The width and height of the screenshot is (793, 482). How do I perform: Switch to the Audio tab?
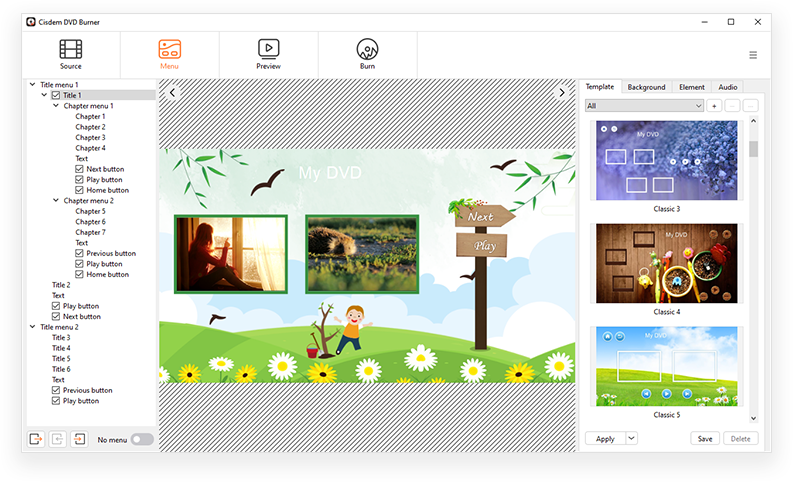[x=727, y=87]
